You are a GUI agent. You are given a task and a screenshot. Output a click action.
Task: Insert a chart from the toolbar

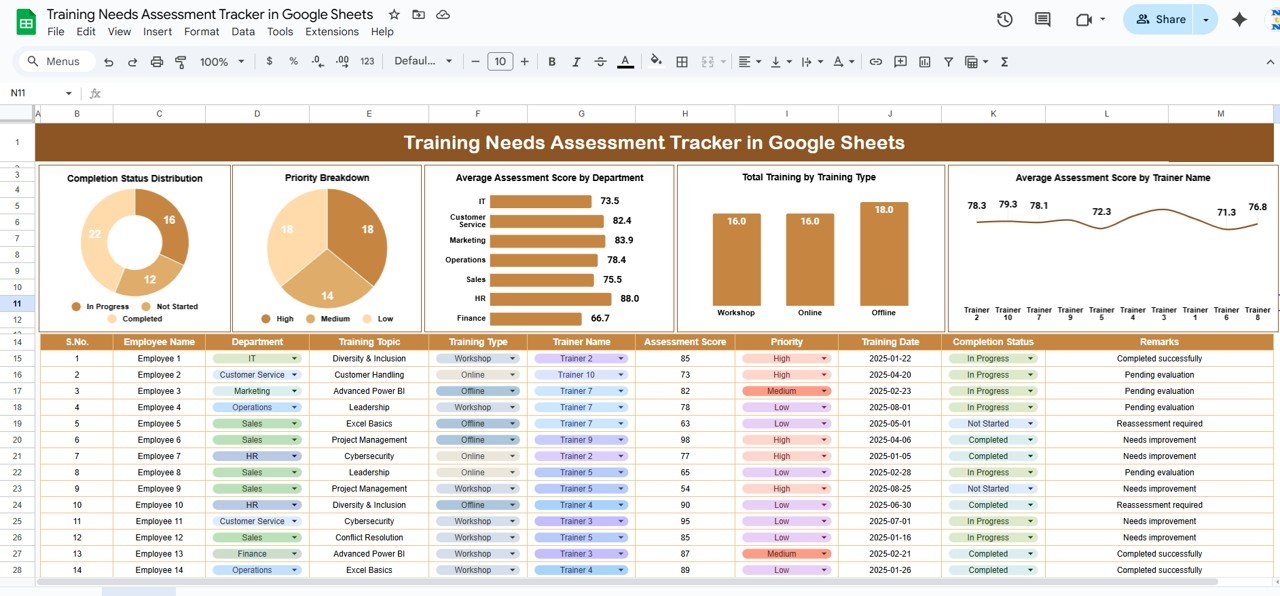coord(924,62)
